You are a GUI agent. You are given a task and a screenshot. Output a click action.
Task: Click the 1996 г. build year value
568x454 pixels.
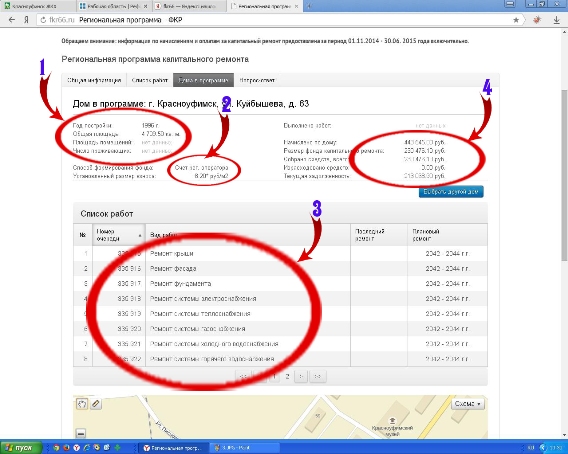point(150,125)
